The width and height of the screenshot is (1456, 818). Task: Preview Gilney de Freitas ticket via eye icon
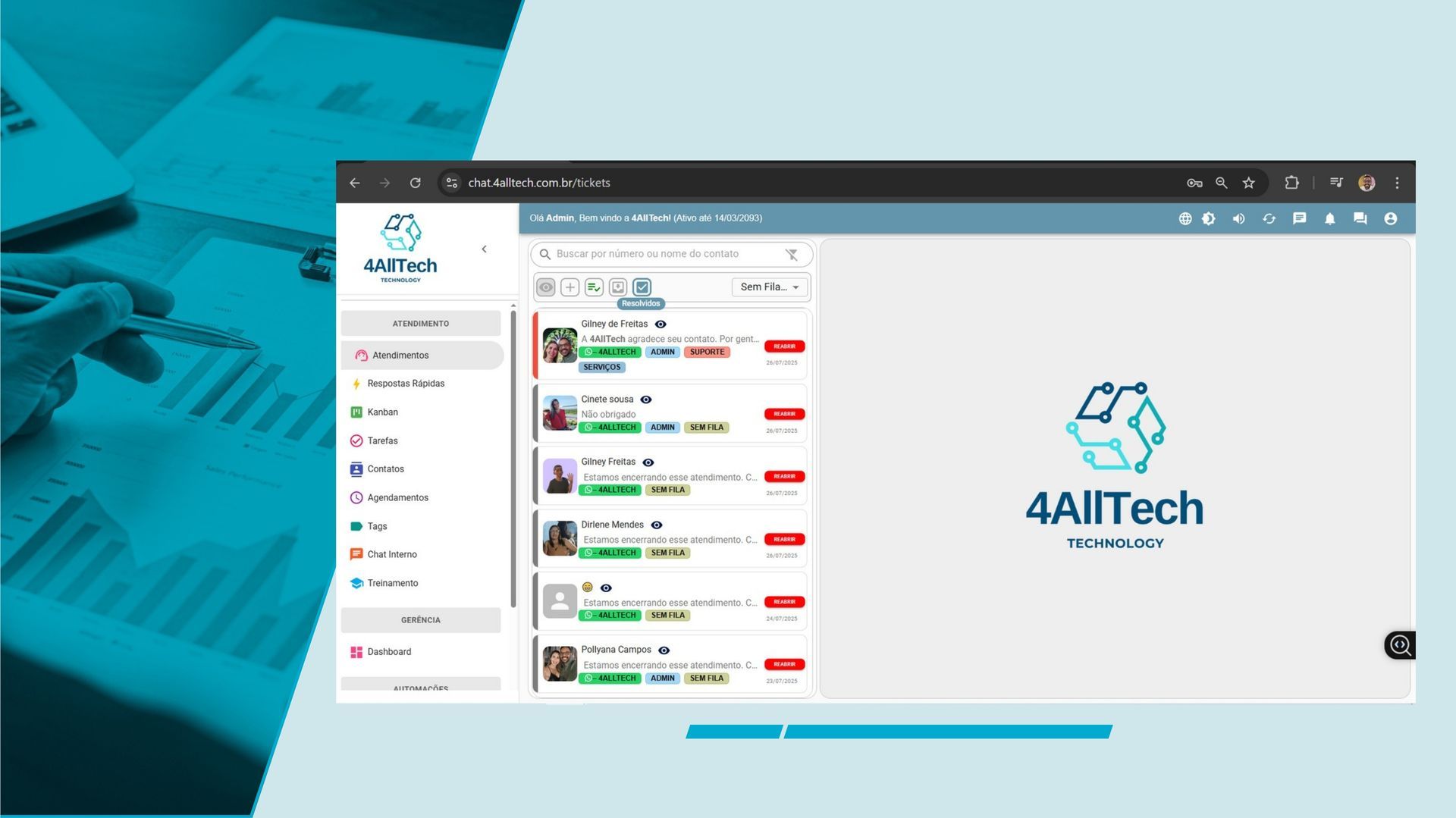point(661,324)
